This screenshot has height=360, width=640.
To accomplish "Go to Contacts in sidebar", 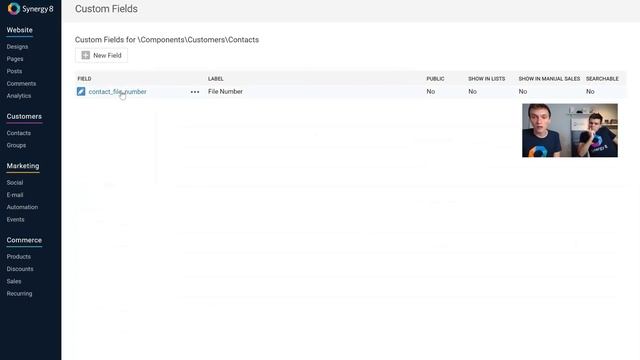I will 18,133.
